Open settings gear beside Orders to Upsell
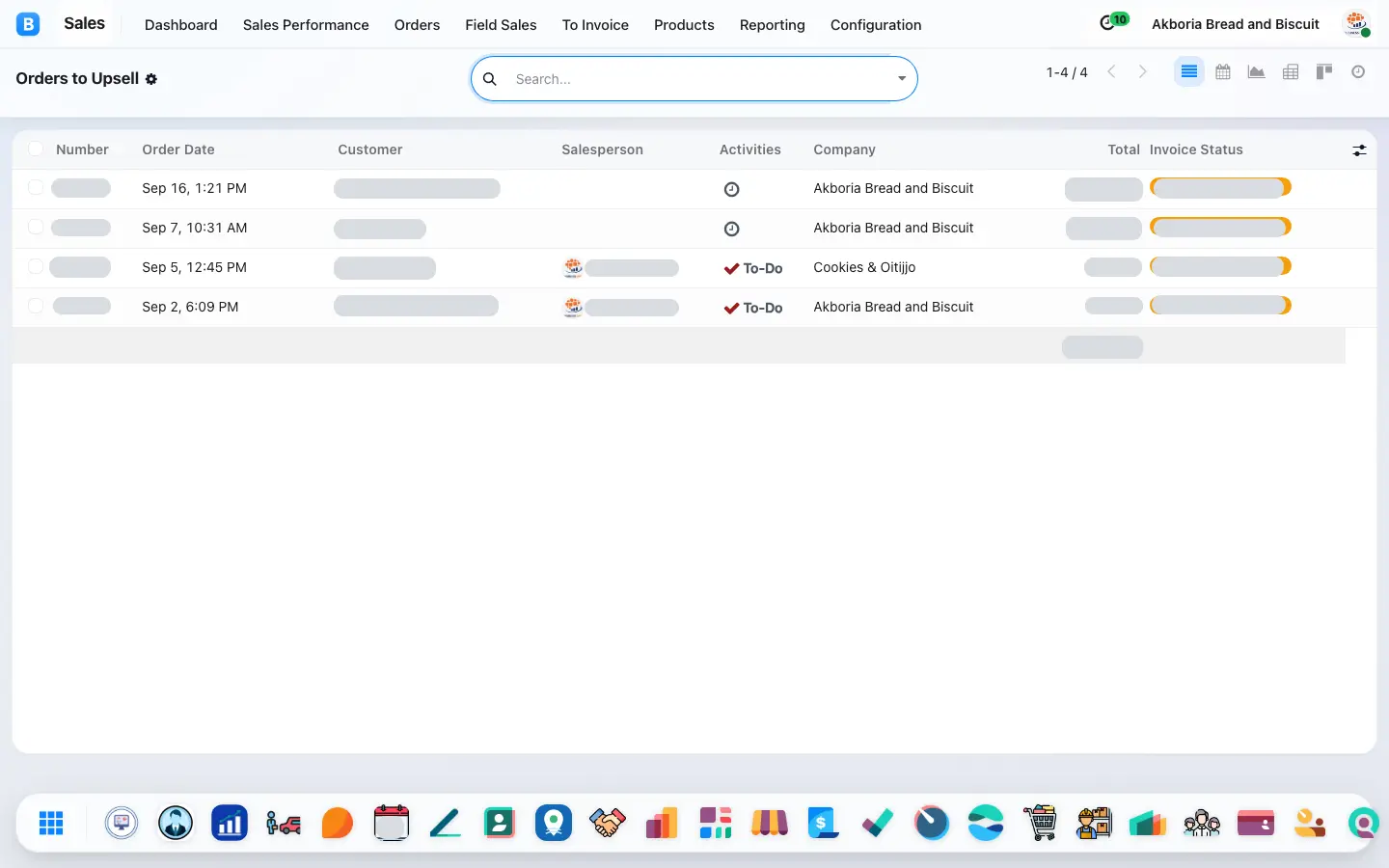This screenshot has height=868, width=1389. click(x=151, y=79)
